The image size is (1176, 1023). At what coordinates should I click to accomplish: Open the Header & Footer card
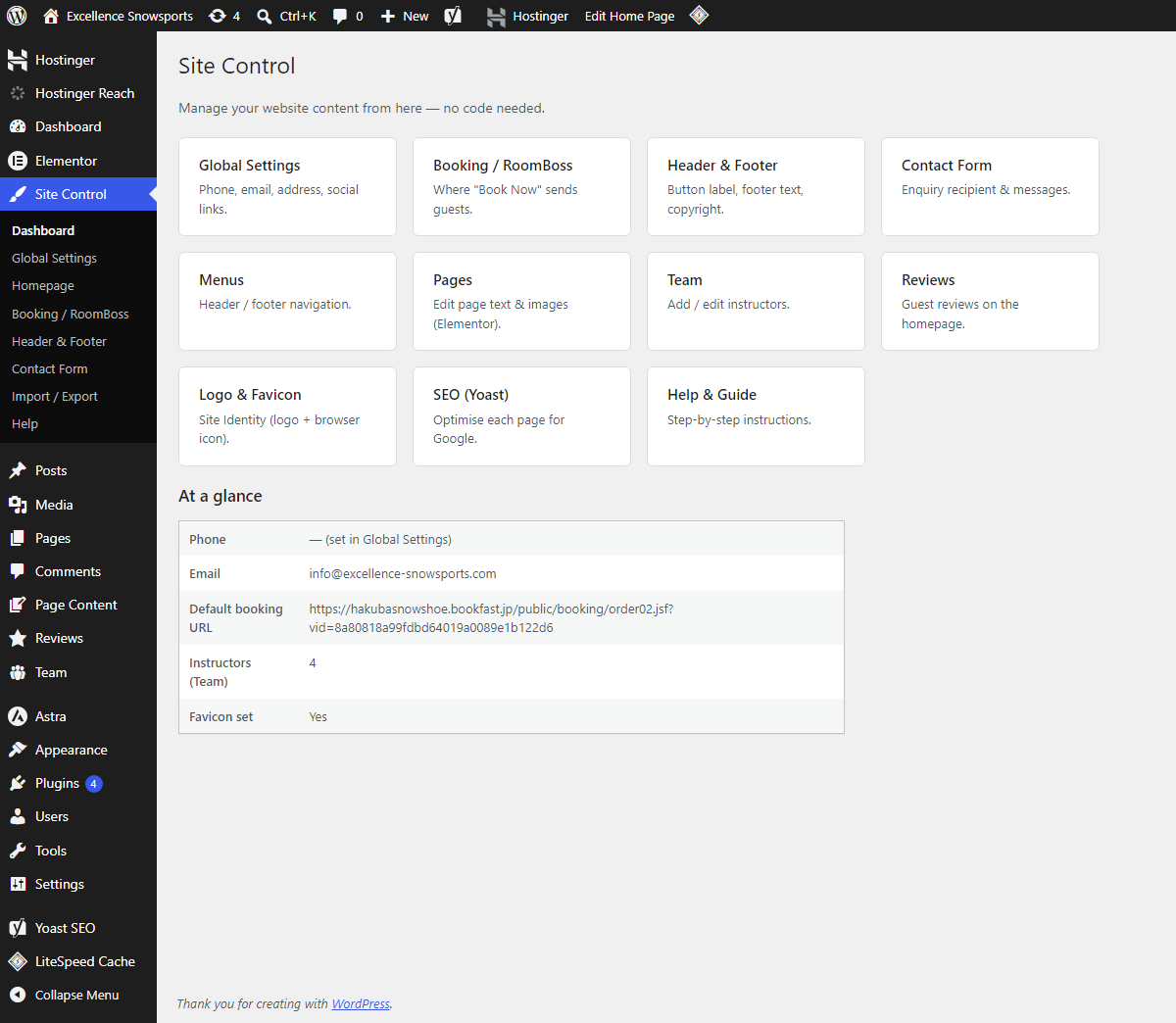(756, 186)
